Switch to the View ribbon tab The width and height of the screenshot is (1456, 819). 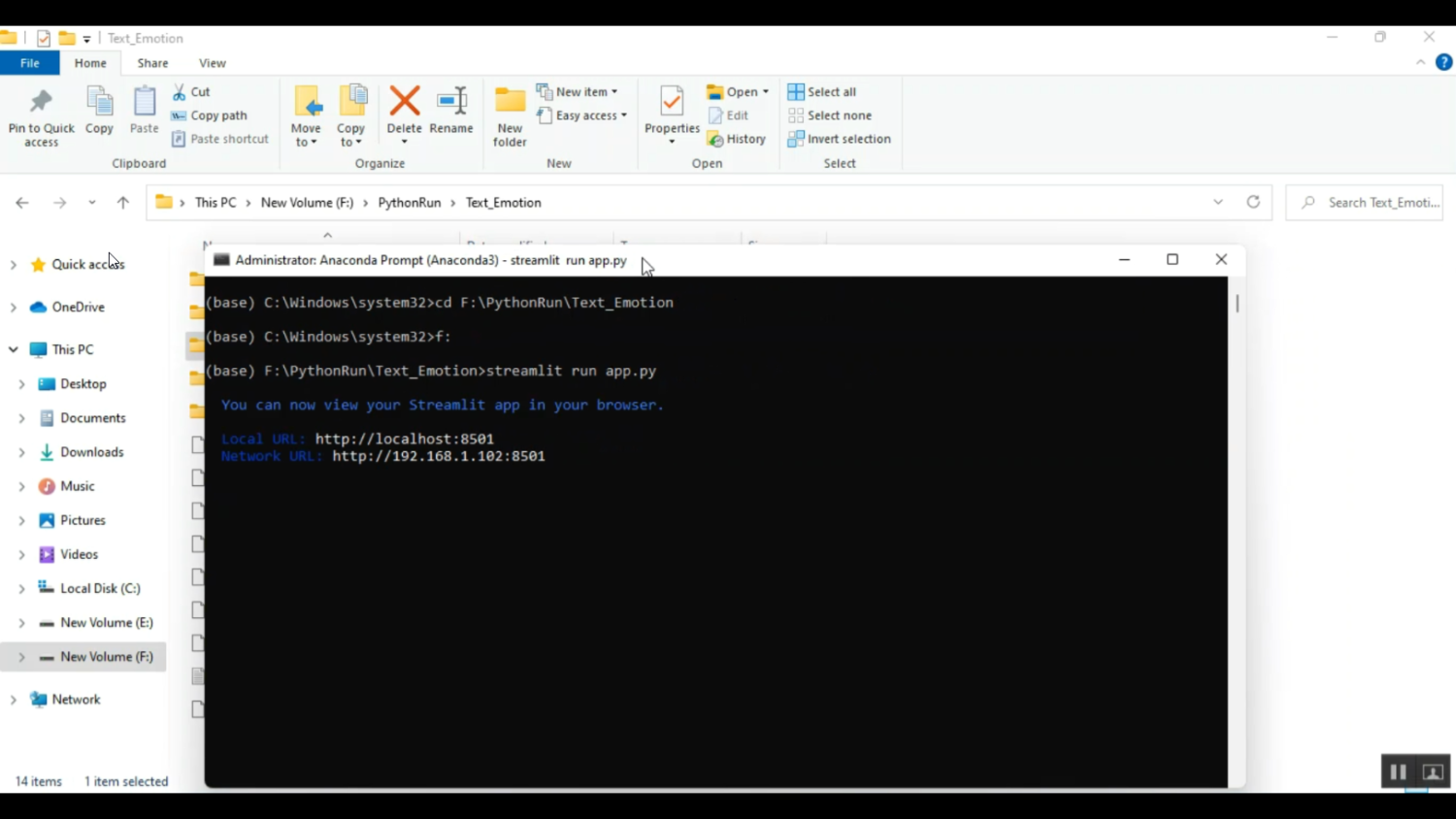212,63
